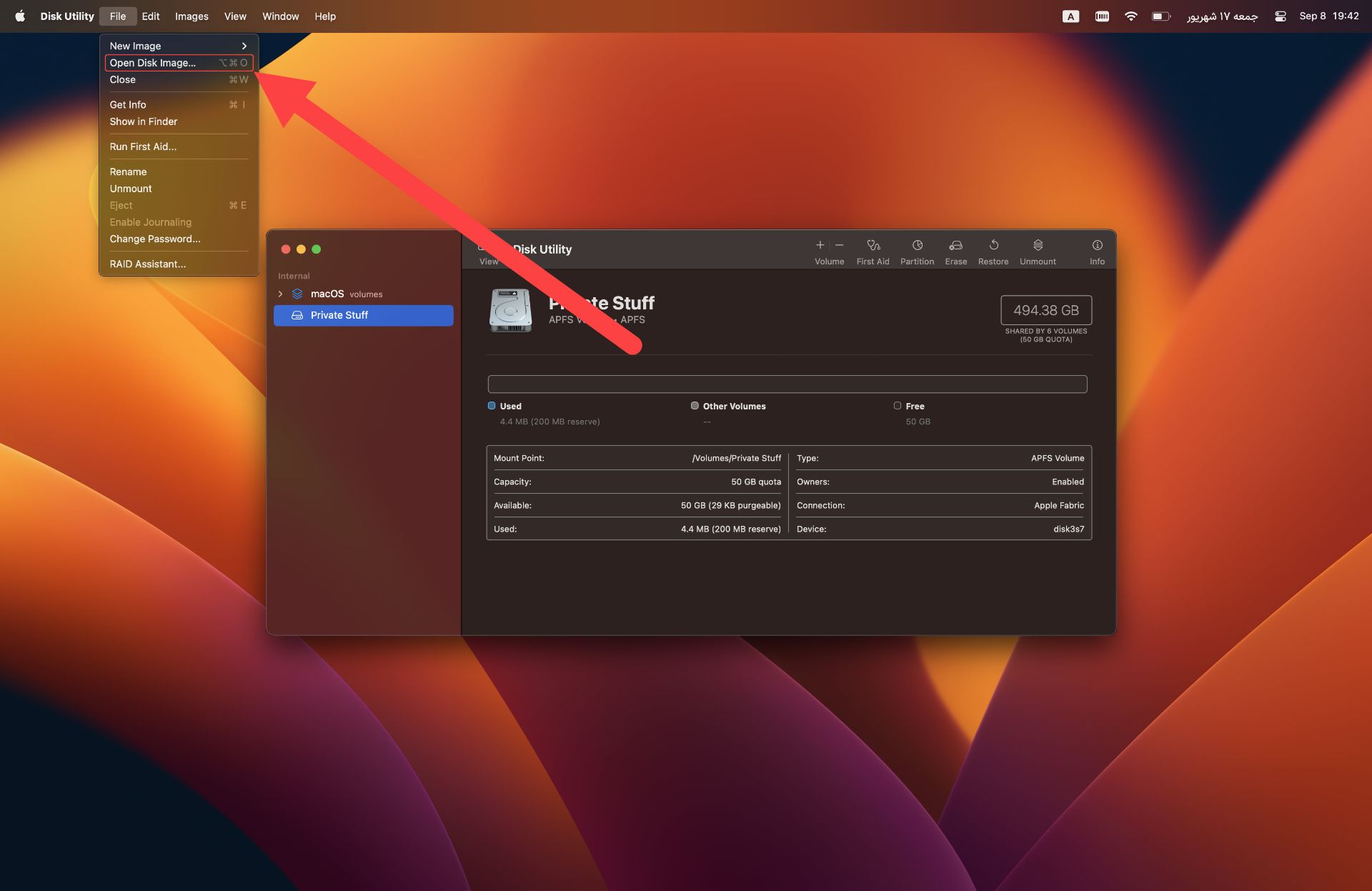
Task: Click the Erase toolbar icon
Action: (x=955, y=246)
